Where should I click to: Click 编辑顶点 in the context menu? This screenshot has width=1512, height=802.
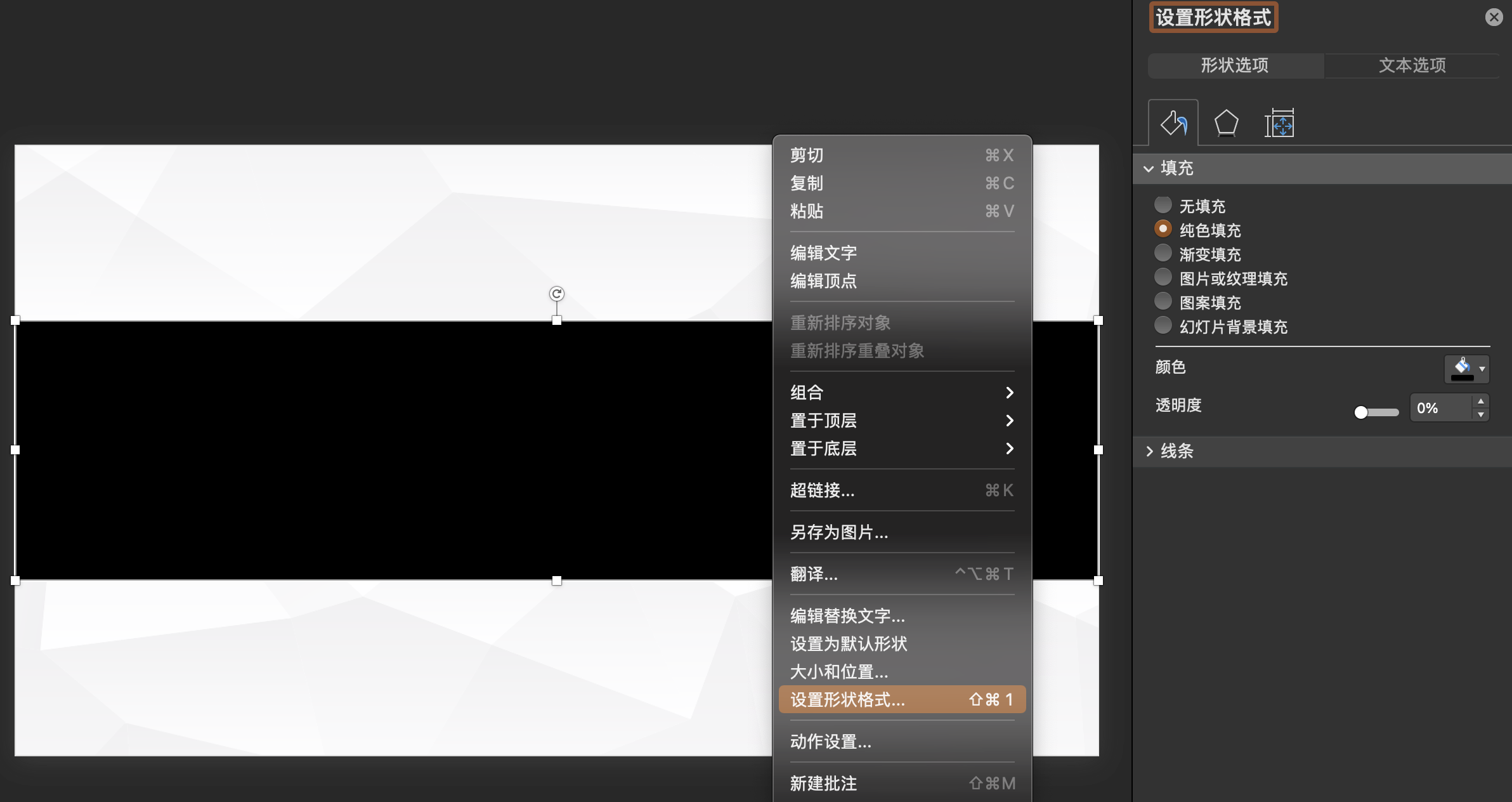[823, 281]
